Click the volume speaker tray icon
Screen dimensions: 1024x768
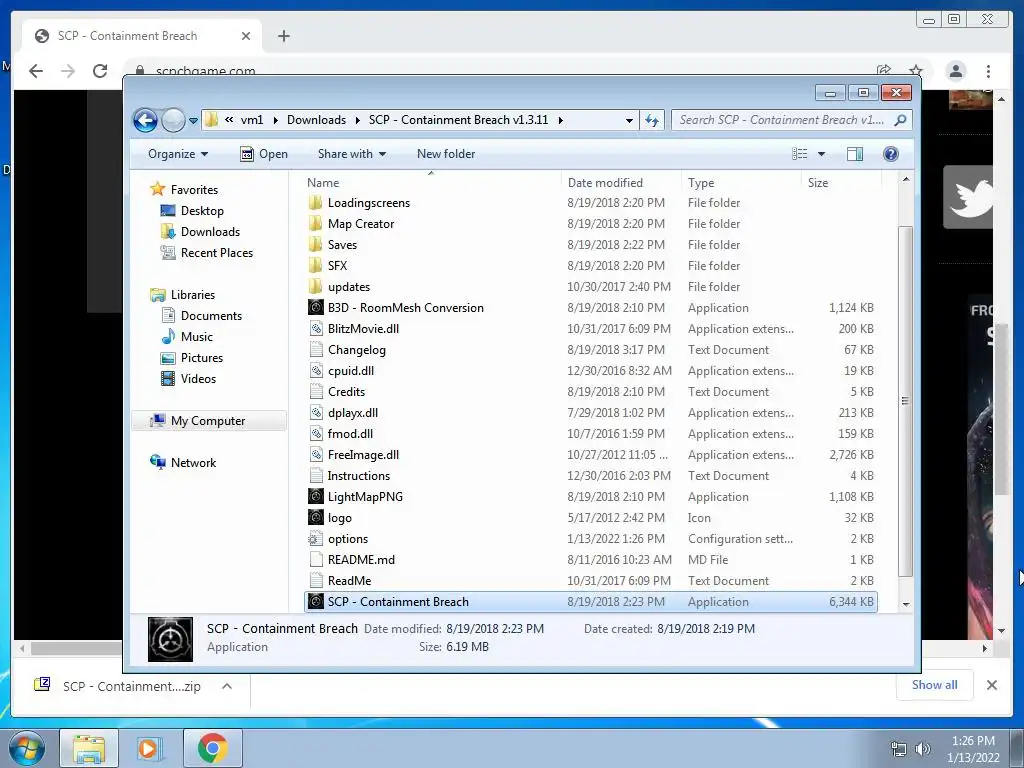[x=922, y=749]
